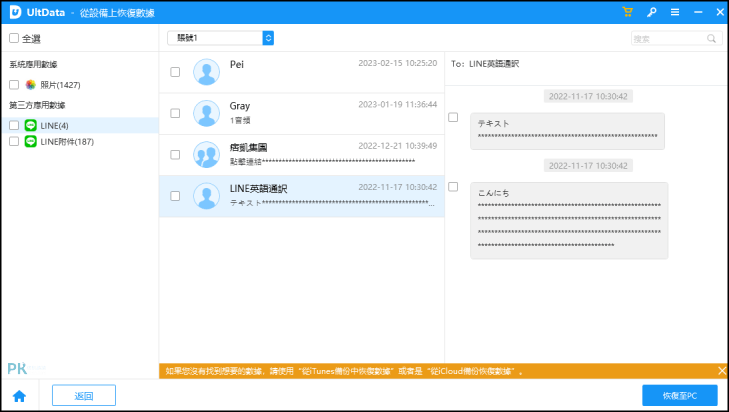Click the LINE(4) green icon

pyautogui.click(x=31, y=125)
